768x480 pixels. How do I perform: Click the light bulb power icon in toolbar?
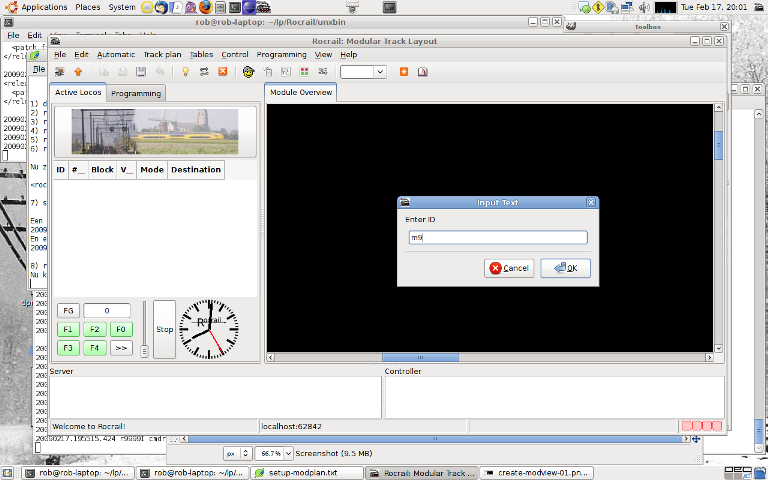[185, 72]
